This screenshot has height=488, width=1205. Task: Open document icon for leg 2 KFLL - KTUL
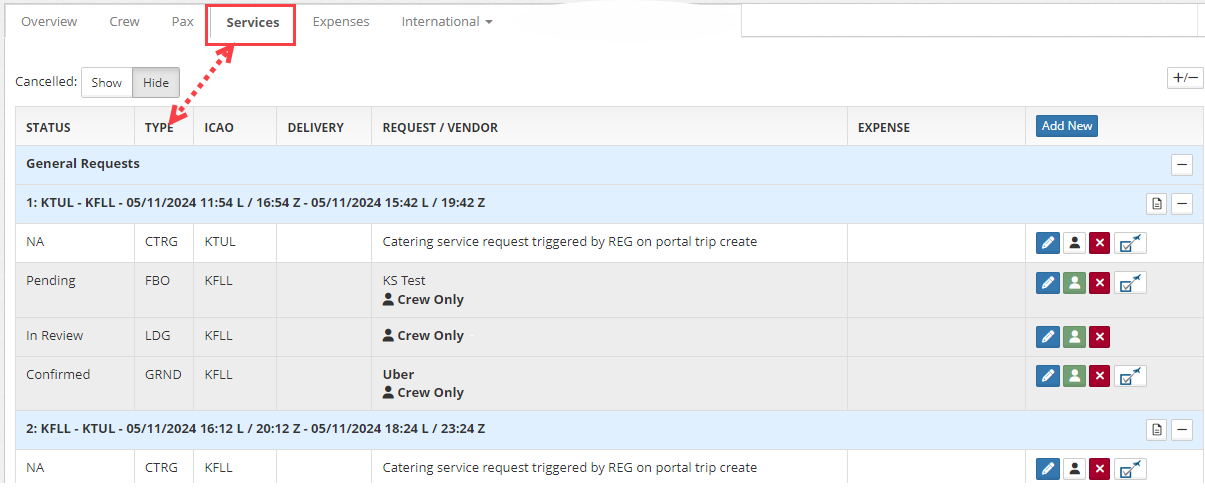[1157, 430]
